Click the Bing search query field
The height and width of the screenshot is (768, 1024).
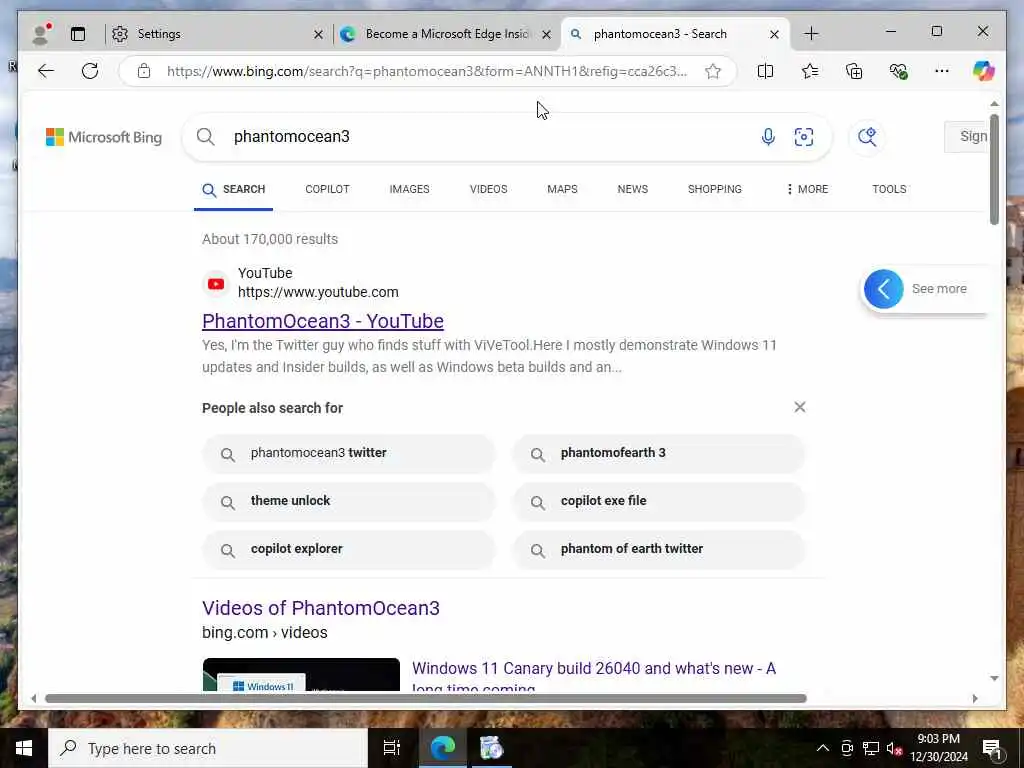click(490, 136)
